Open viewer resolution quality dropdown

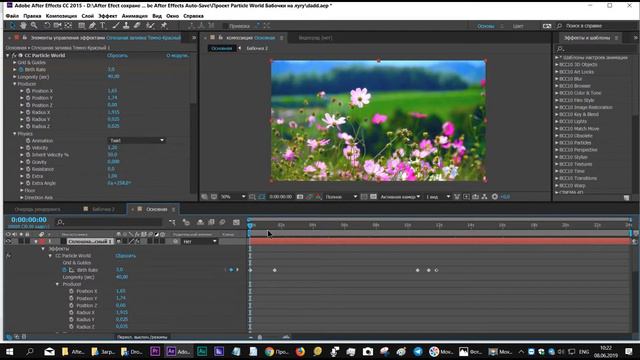coord(341,197)
